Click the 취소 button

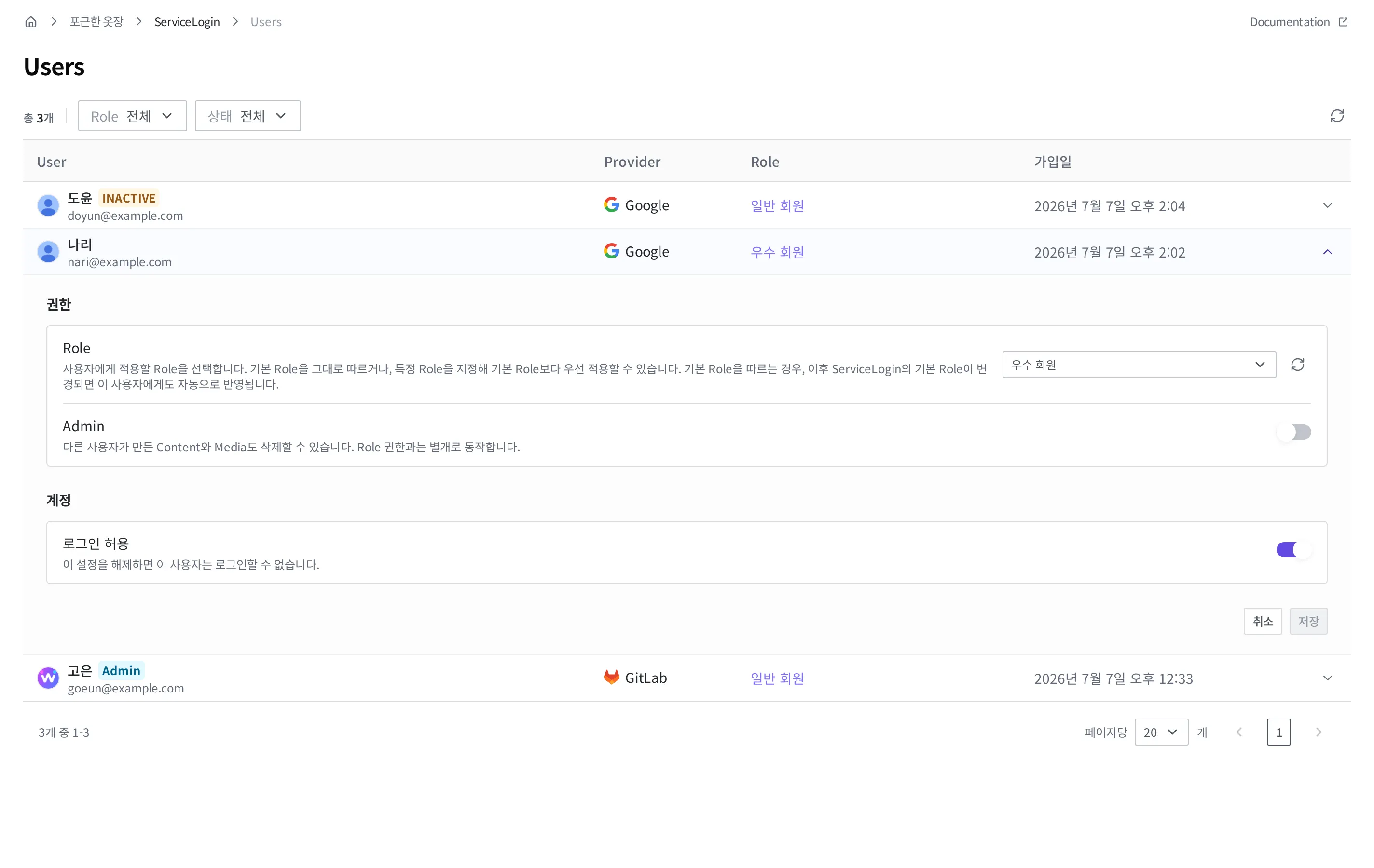pos(1263,621)
